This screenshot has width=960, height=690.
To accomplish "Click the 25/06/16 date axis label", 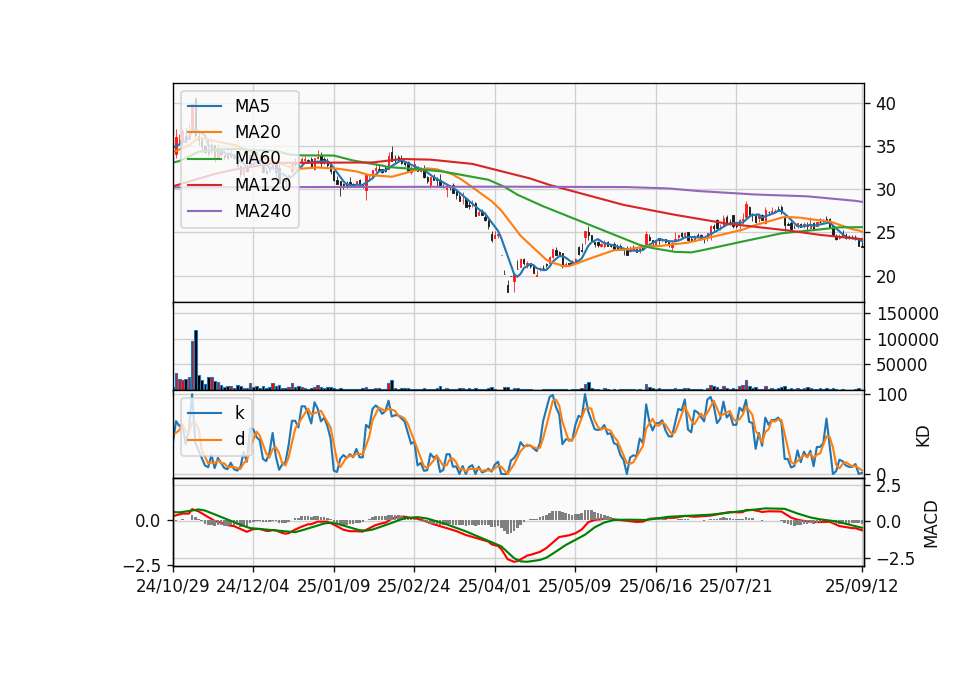I will pyautogui.click(x=656, y=586).
